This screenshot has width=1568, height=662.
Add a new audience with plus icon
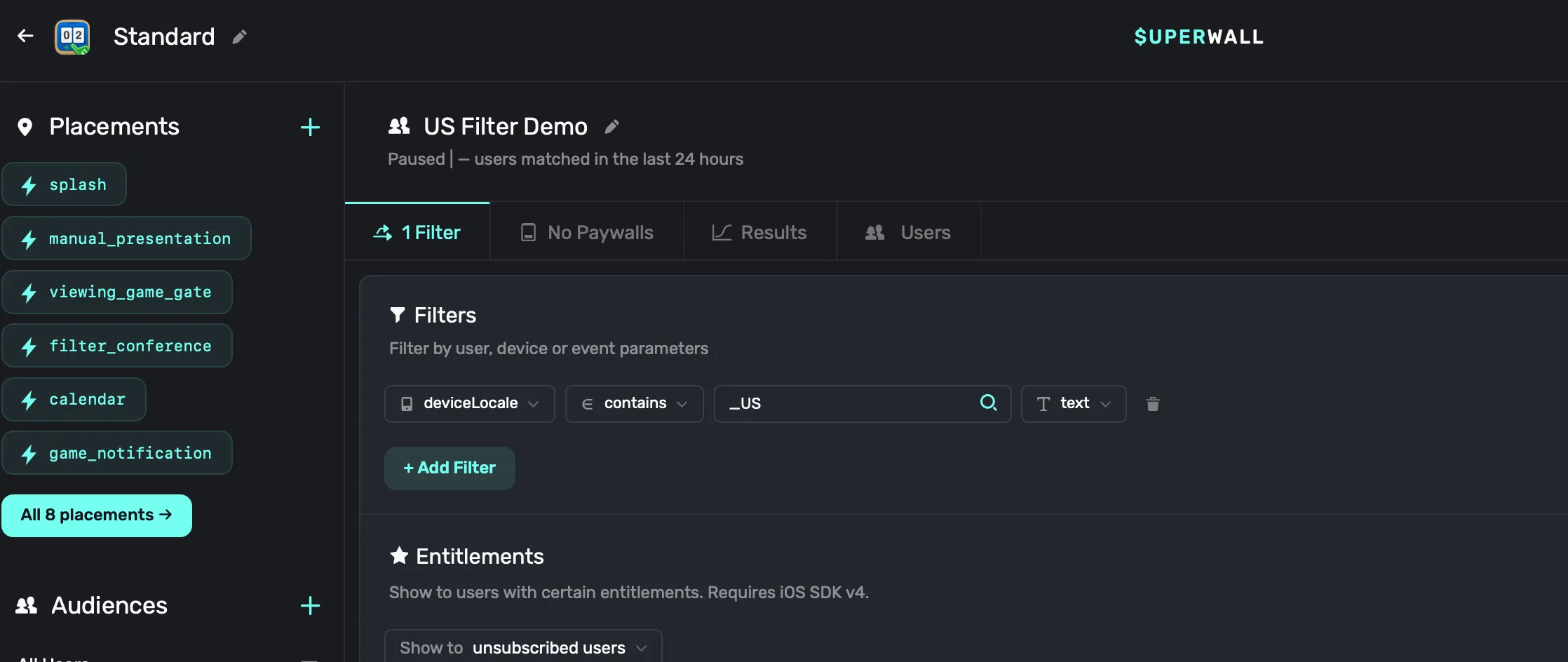pos(310,606)
